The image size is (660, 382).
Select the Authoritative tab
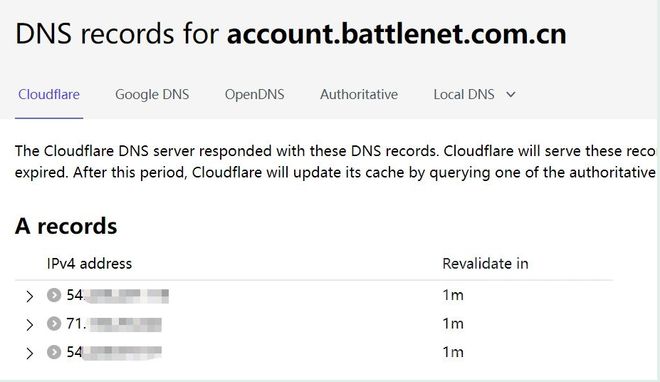point(359,94)
